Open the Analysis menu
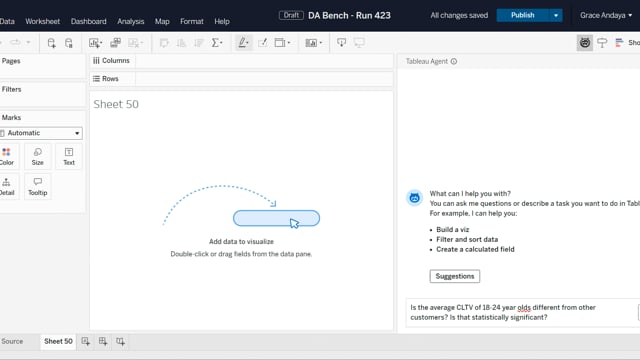Image resolution: width=640 pixels, height=360 pixels. pos(131,21)
